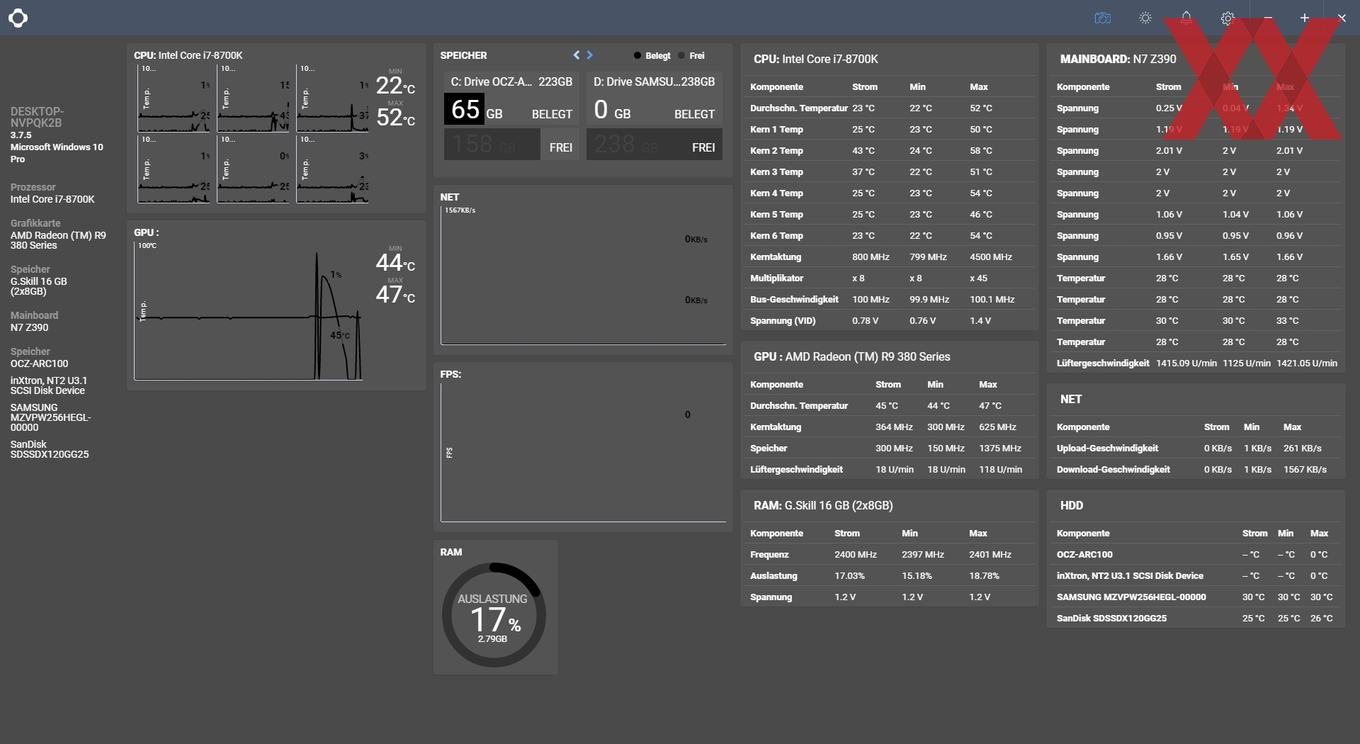Click the 1421.05 U/min max fan value
The height and width of the screenshot is (744, 1360).
coord(1307,363)
